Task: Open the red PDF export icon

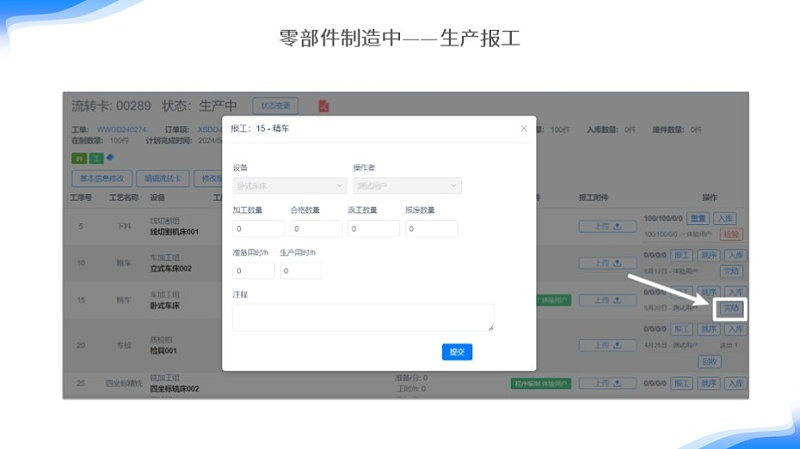Action: [x=323, y=106]
